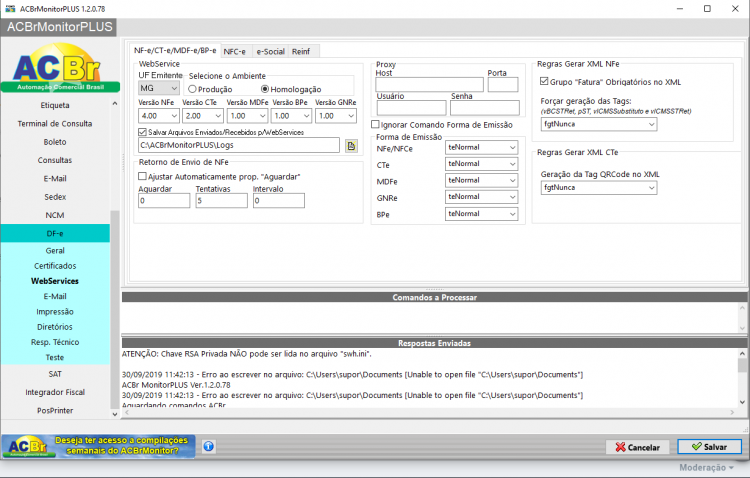Open the Versão MDFe dropdown
Screen dimensions: 750x478
tap(247, 116)
